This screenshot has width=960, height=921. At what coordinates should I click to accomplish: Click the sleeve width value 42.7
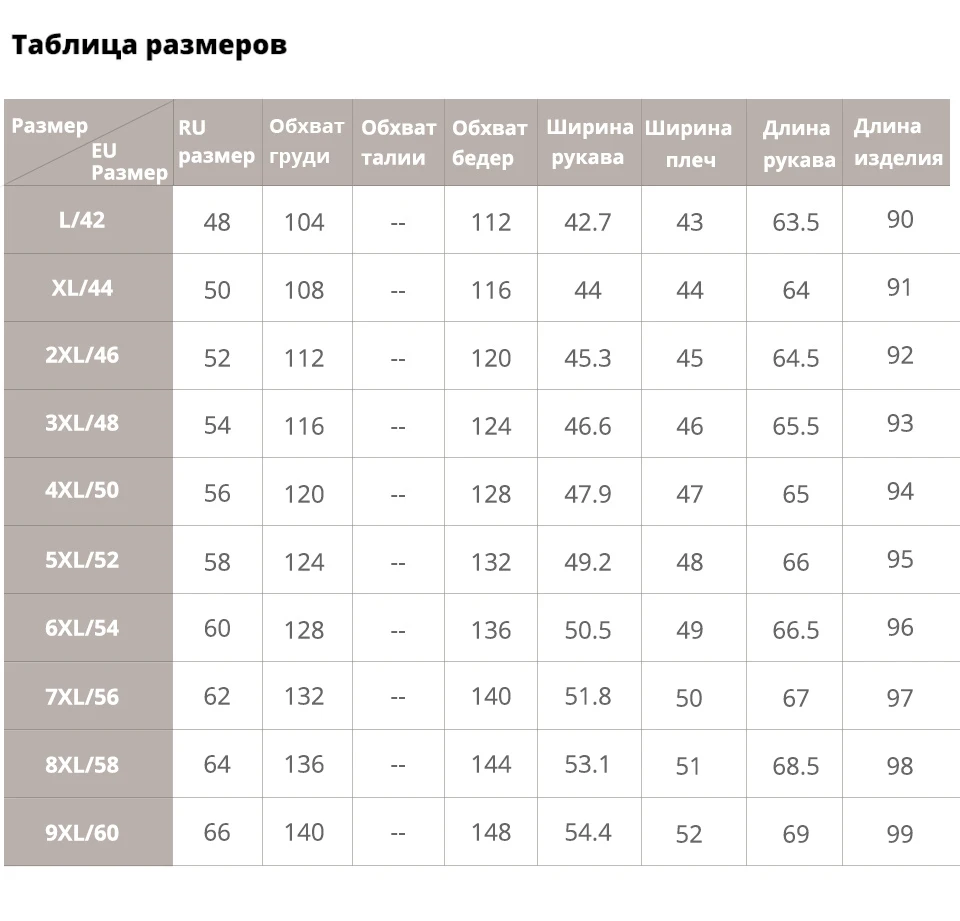tap(588, 222)
